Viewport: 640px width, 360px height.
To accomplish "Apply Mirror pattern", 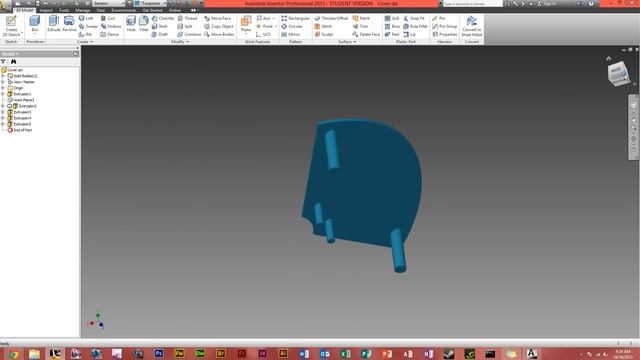I will coord(291,34).
